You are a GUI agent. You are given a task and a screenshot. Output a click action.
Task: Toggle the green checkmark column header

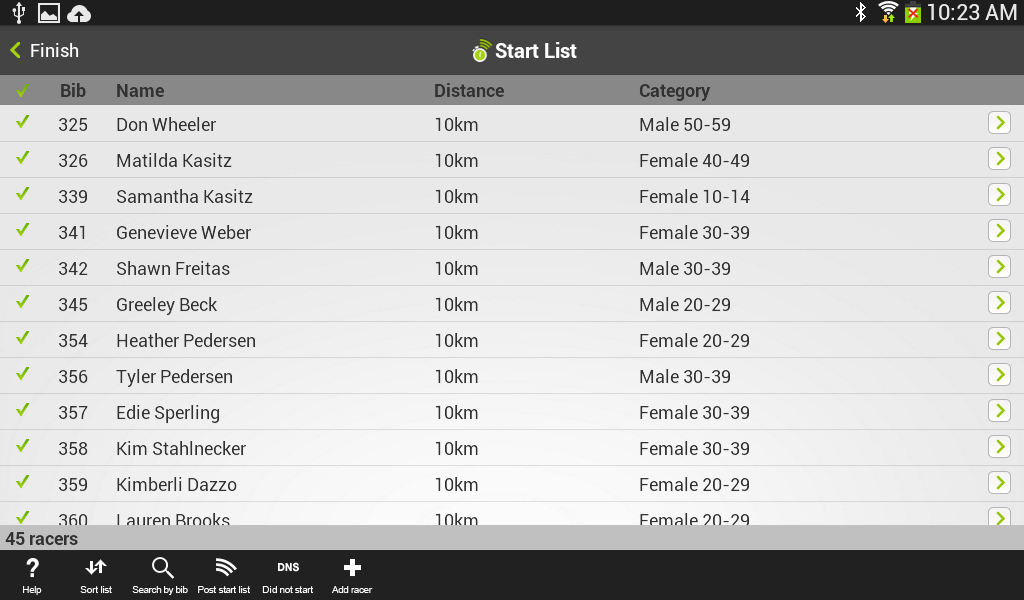(x=22, y=90)
